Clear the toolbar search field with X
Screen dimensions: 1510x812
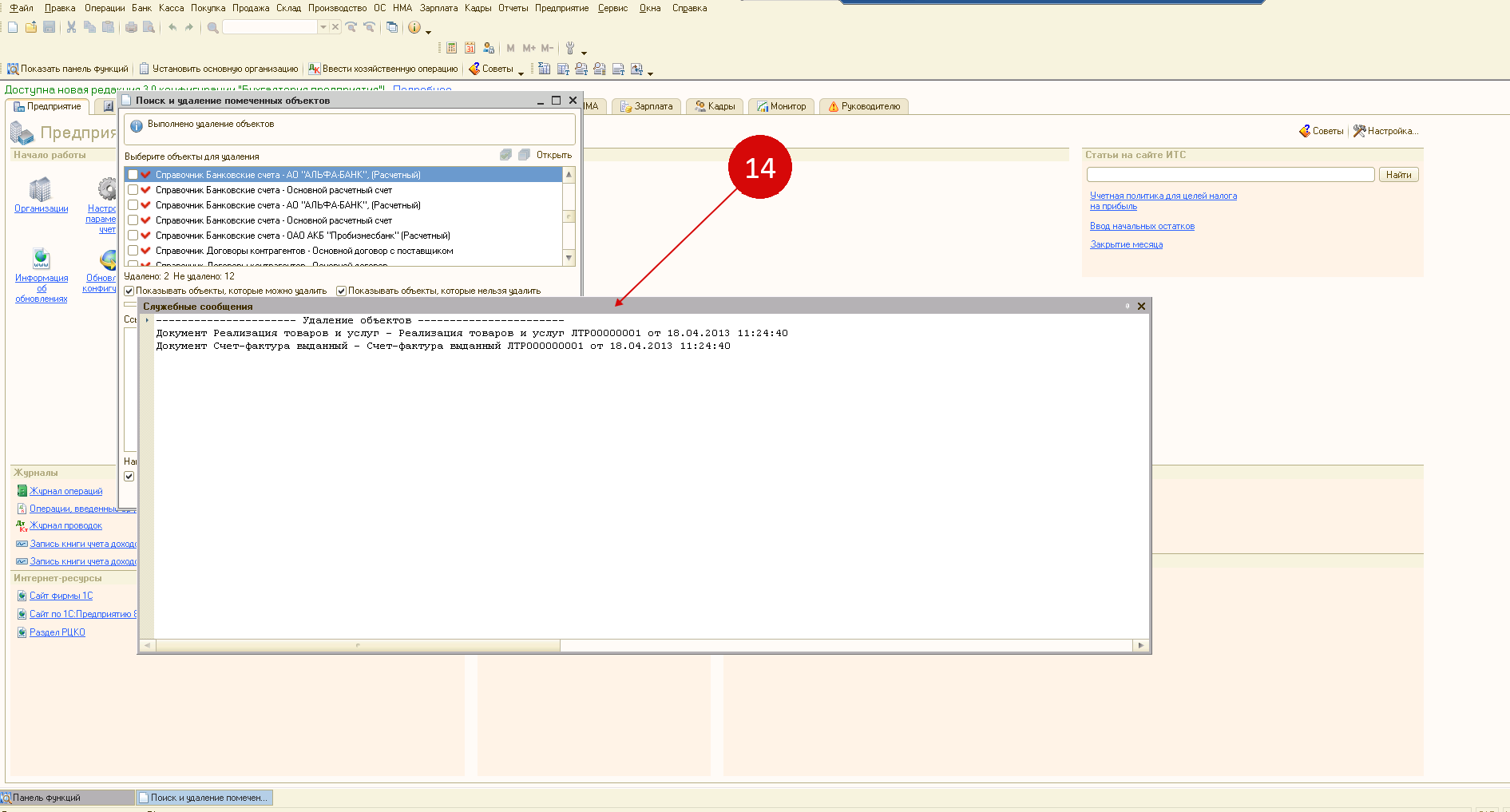coord(335,27)
